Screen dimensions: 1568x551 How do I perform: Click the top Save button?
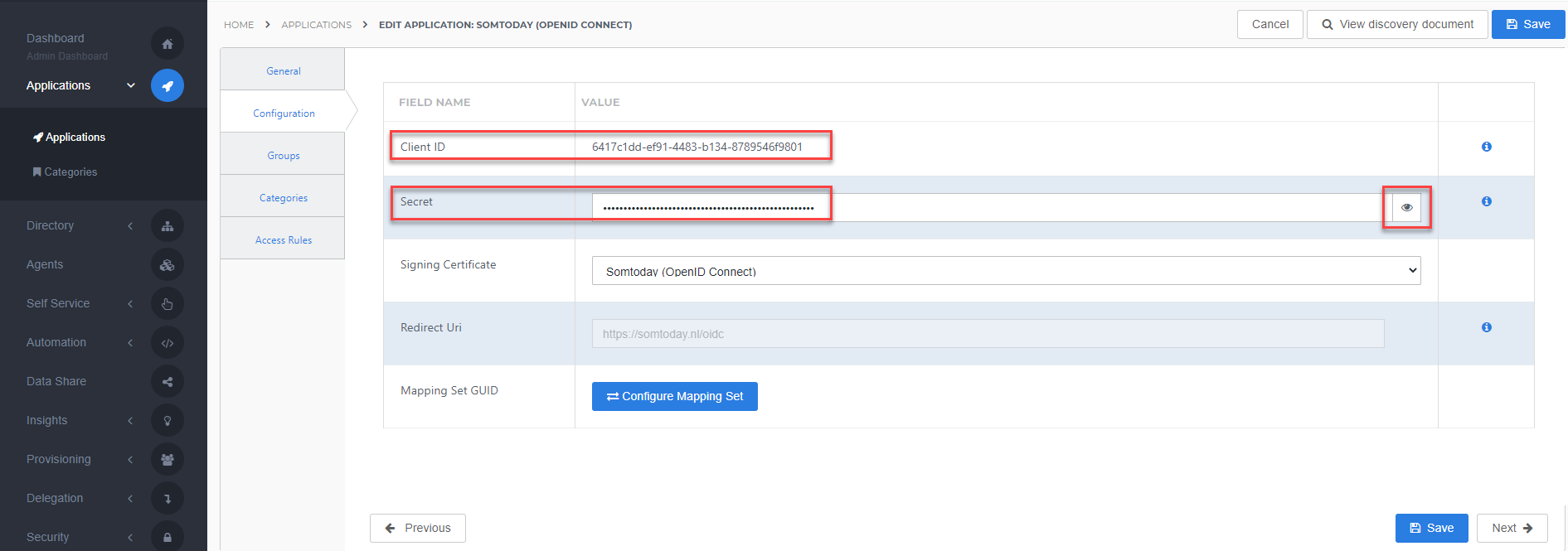(x=1528, y=24)
